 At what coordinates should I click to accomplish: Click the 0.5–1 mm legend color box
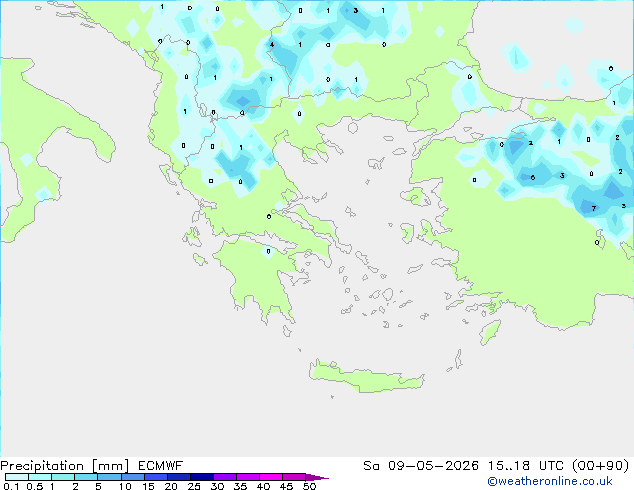[40, 477]
